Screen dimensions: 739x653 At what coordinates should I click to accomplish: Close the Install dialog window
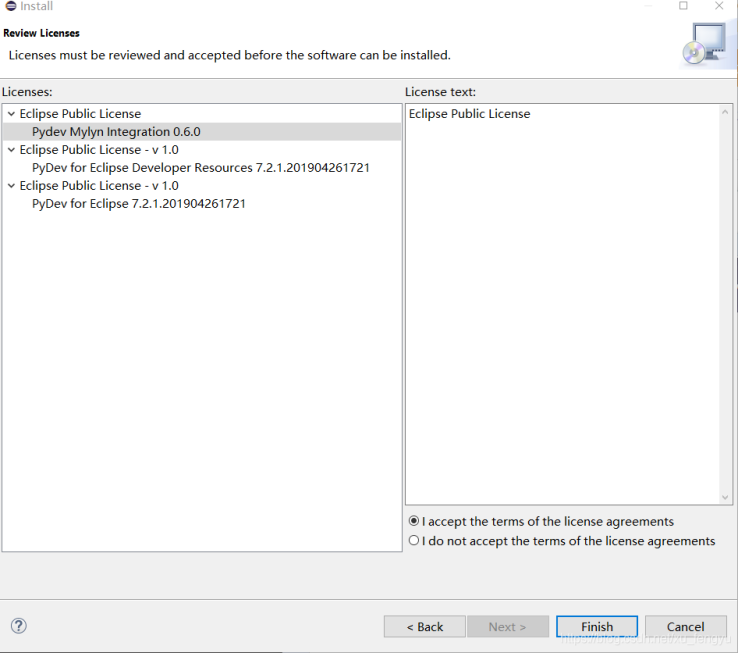(x=719, y=6)
